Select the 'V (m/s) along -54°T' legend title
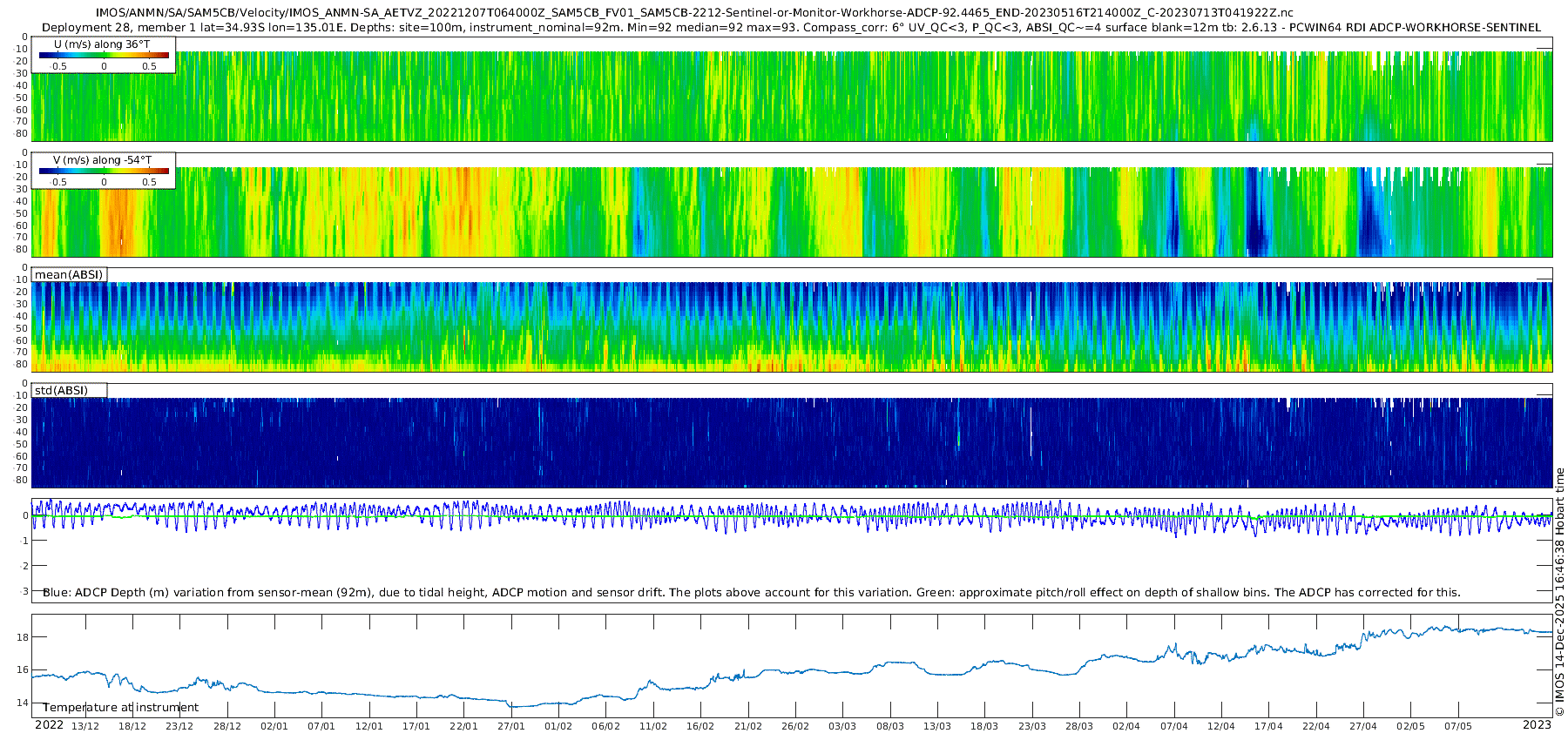The height and width of the screenshot is (740, 1568). tap(102, 160)
